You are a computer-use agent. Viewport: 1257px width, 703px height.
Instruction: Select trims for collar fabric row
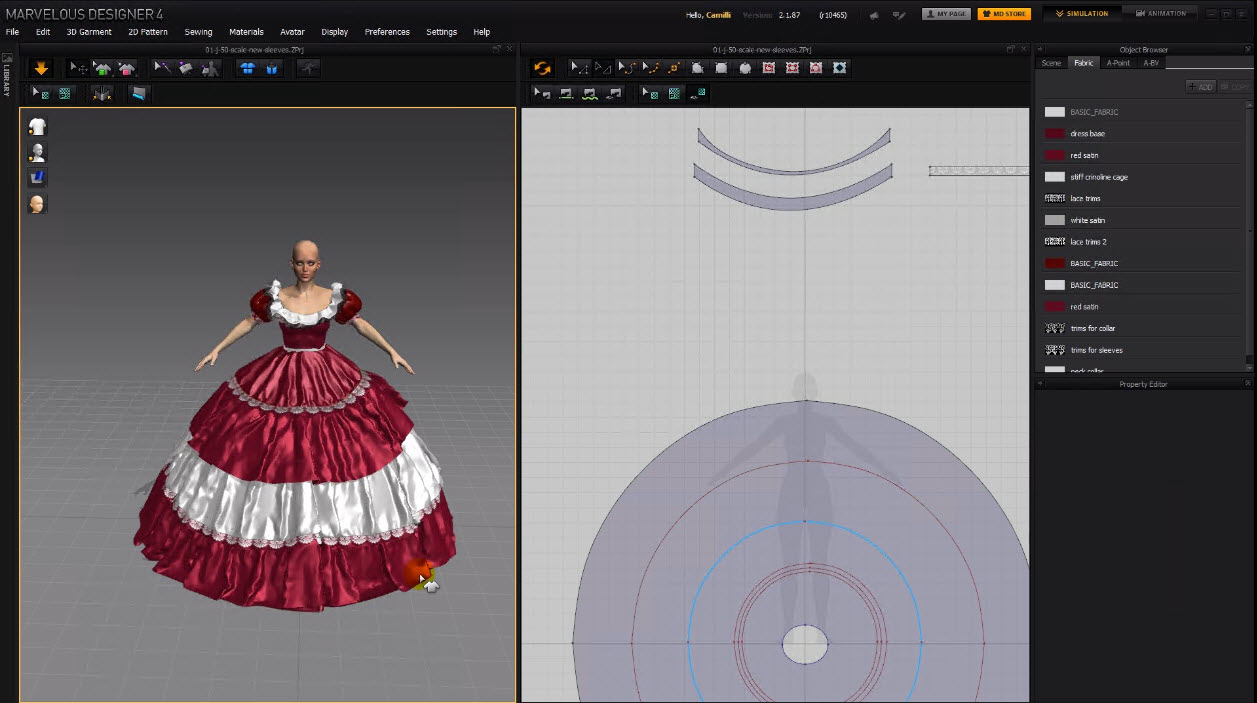click(1142, 328)
